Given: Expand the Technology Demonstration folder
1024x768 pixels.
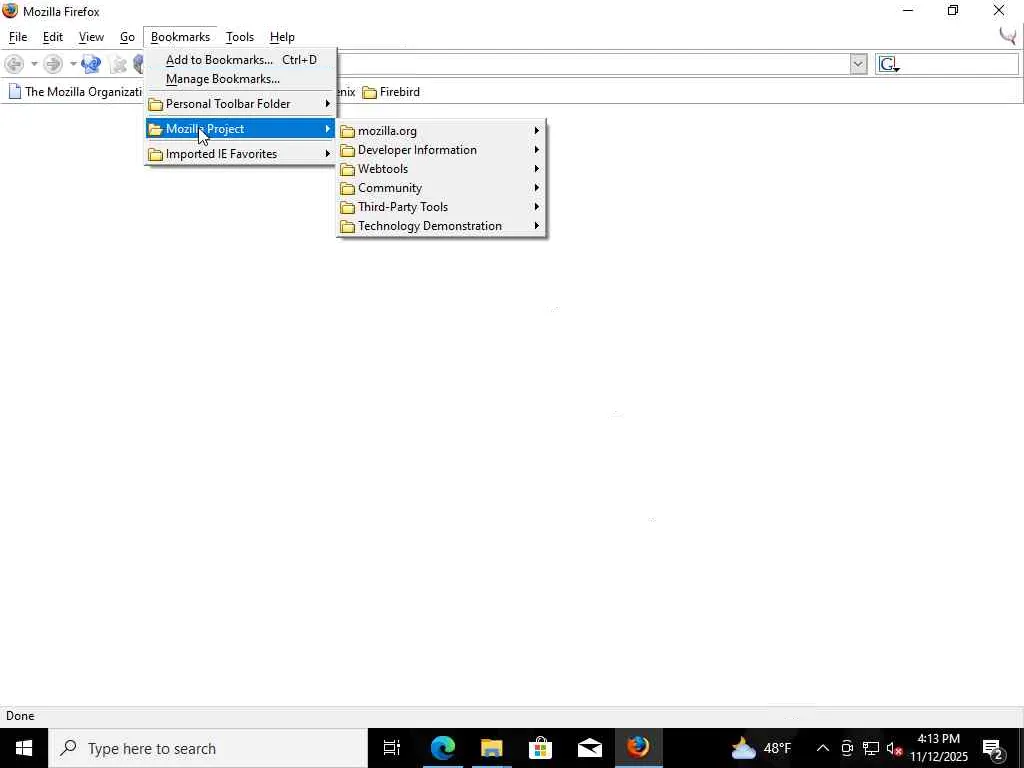Looking at the screenshot, I should [x=441, y=225].
